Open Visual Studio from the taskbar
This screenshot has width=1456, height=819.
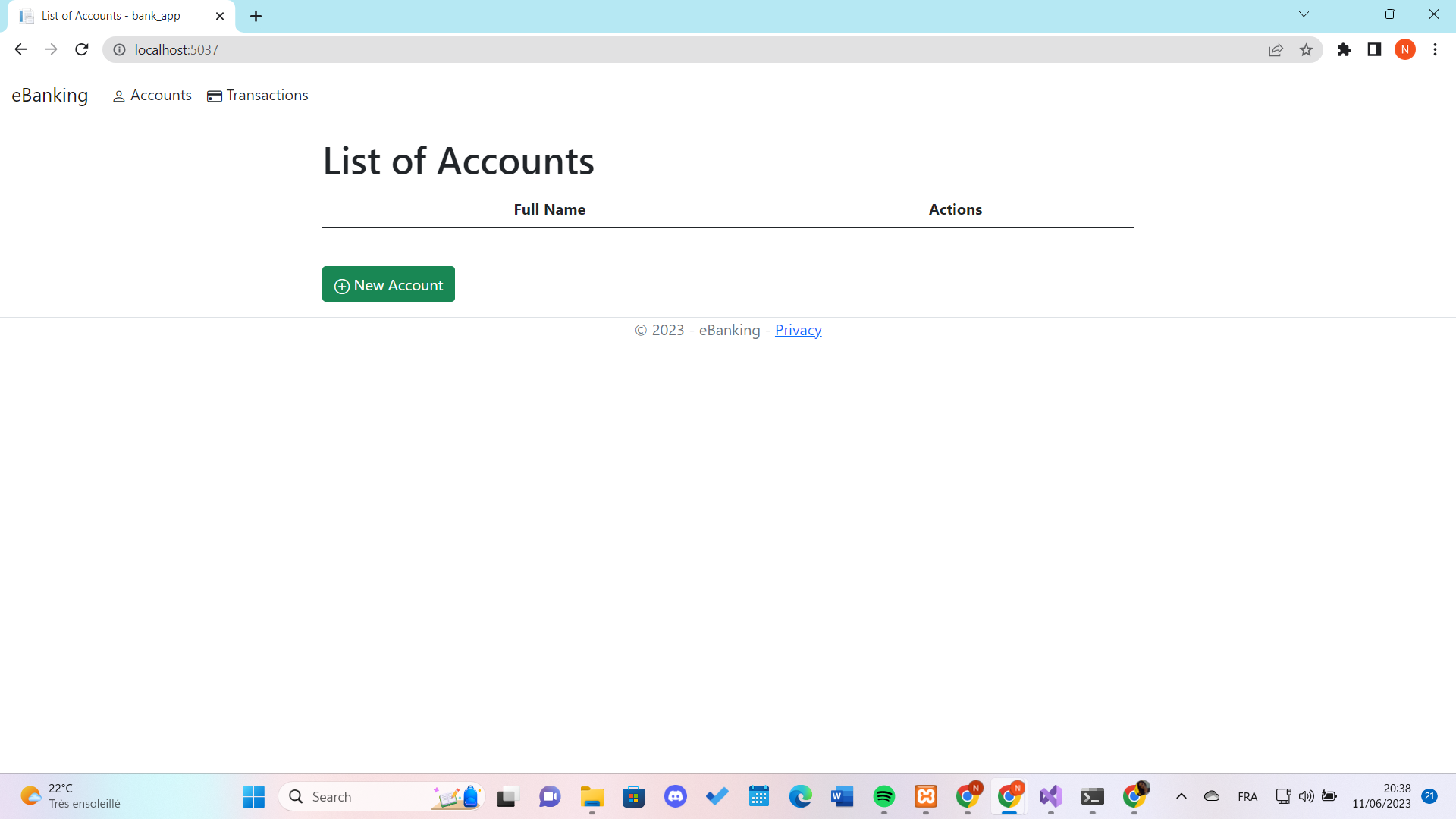tap(1051, 796)
